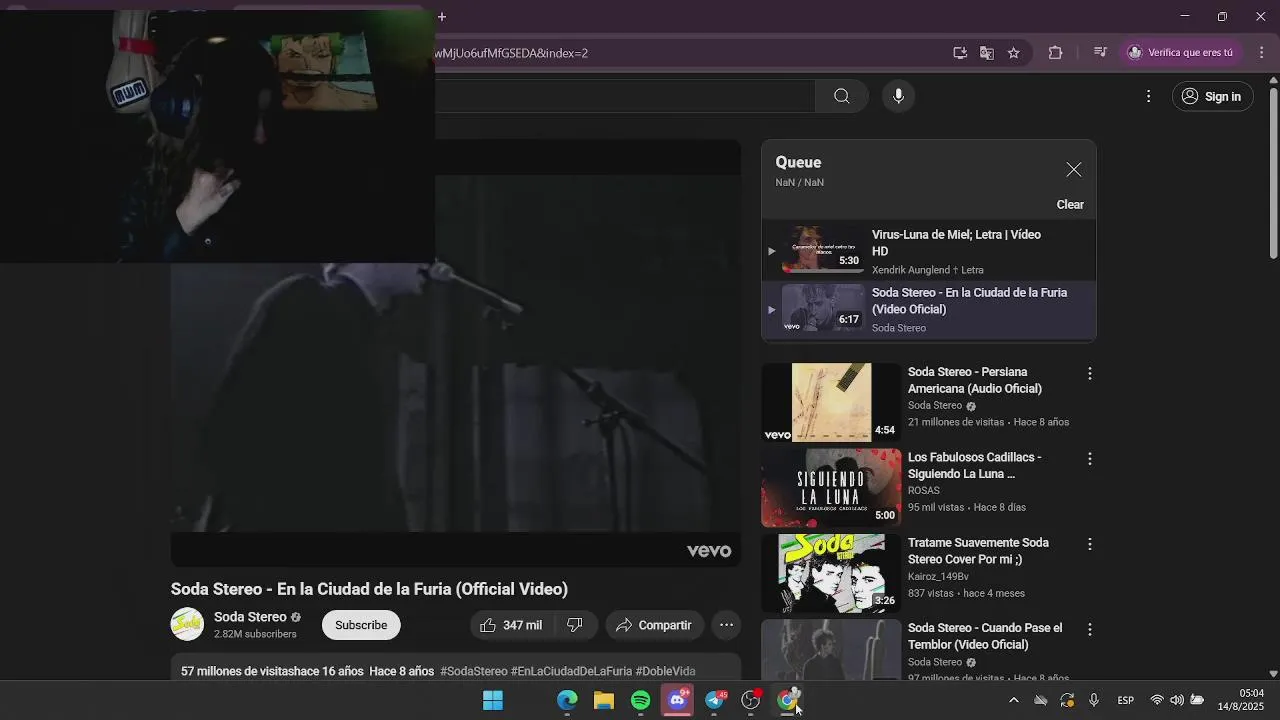This screenshot has width=1280, height=720.
Task: Open the translate page icon in address bar
Action: pyautogui.click(x=987, y=53)
